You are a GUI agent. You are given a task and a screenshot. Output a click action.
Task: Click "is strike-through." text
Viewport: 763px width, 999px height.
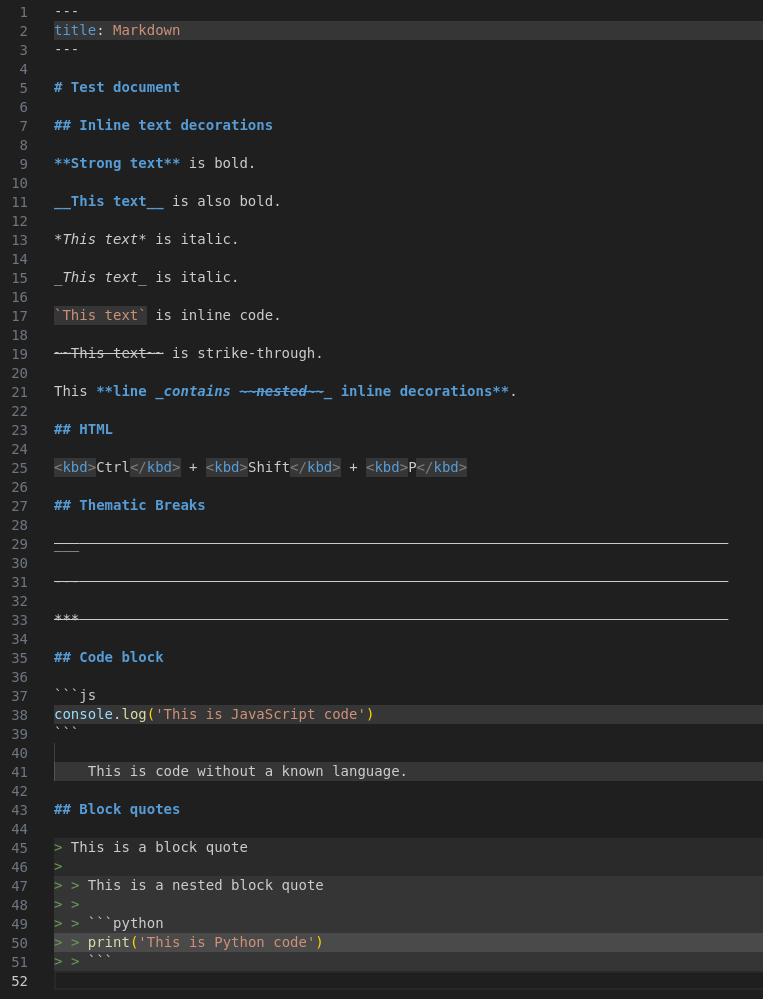click(x=248, y=354)
